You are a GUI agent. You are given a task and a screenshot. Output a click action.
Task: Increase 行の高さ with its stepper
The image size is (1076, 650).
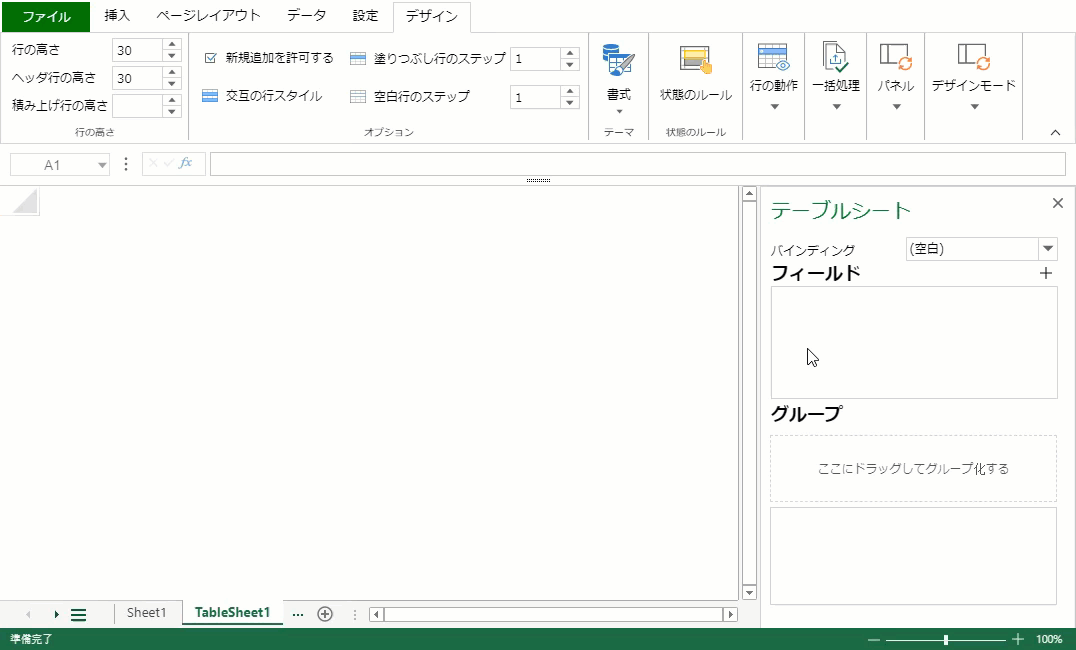click(x=172, y=44)
